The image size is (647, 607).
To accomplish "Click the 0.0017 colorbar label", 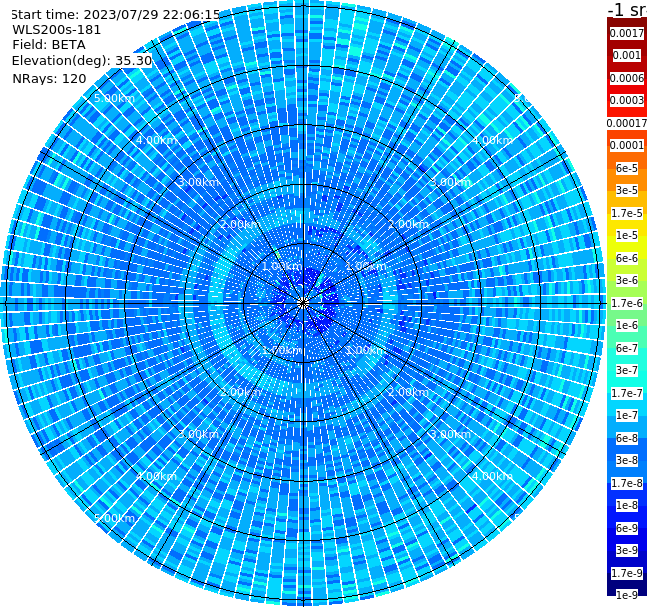I will coord(627,33).
